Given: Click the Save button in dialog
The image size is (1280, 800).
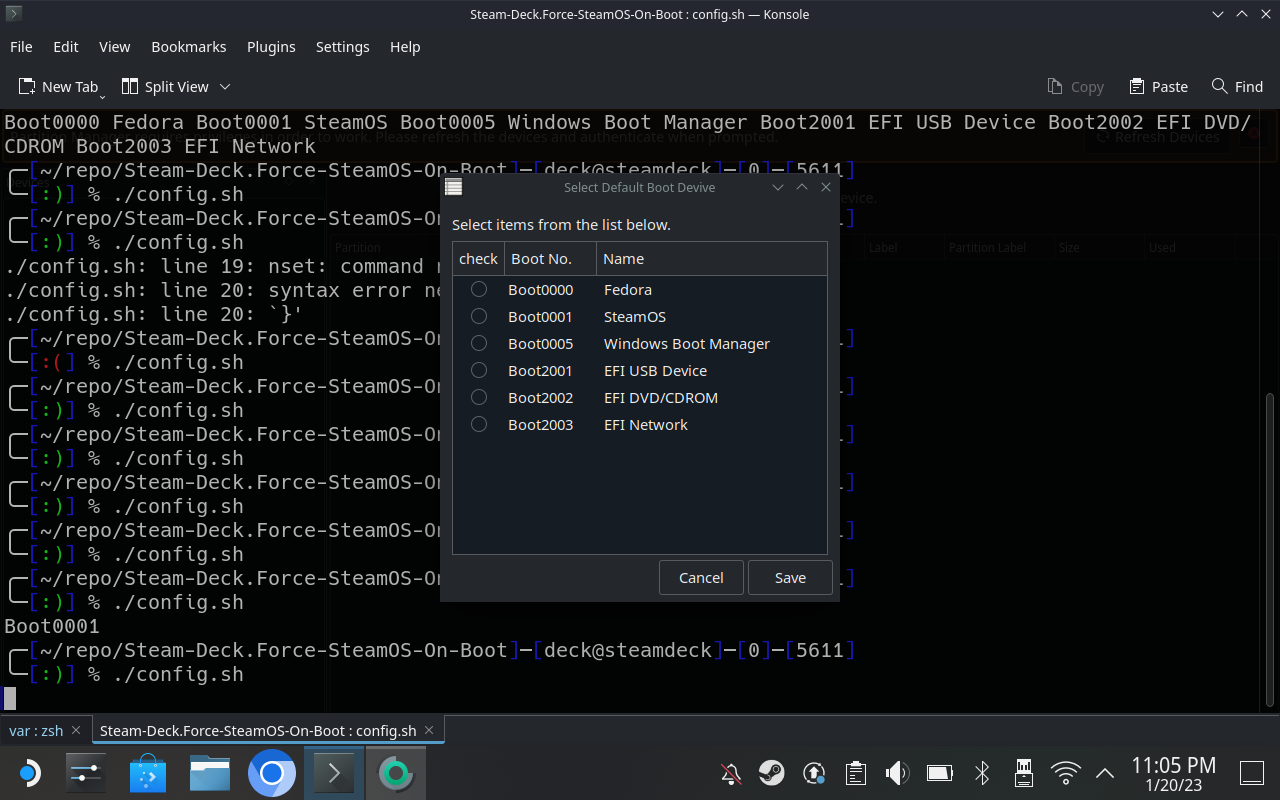Looking at the screenshot, I should (x=790, y=578).
